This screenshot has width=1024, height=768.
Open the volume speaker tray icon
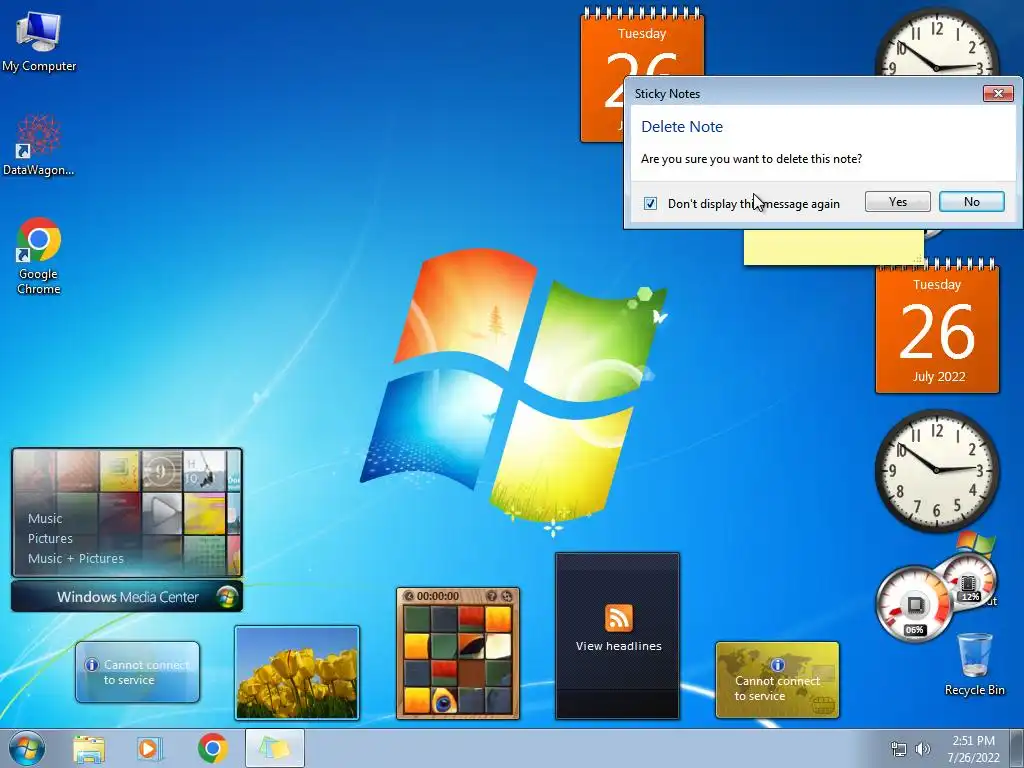922,750
